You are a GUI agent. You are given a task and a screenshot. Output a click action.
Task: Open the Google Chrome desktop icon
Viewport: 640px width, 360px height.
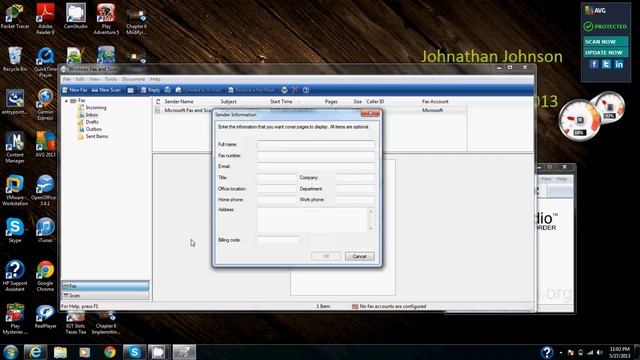45,276
